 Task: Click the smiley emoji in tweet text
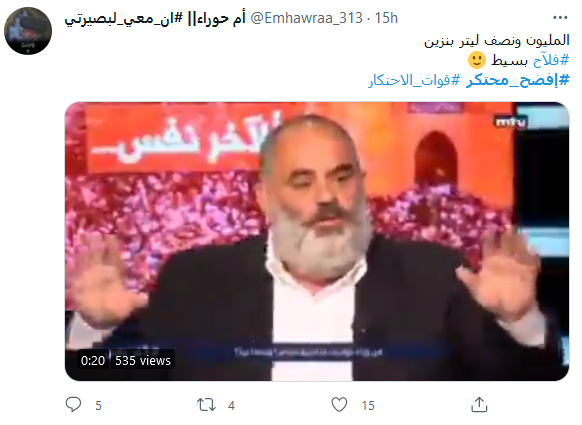point(477,60)
